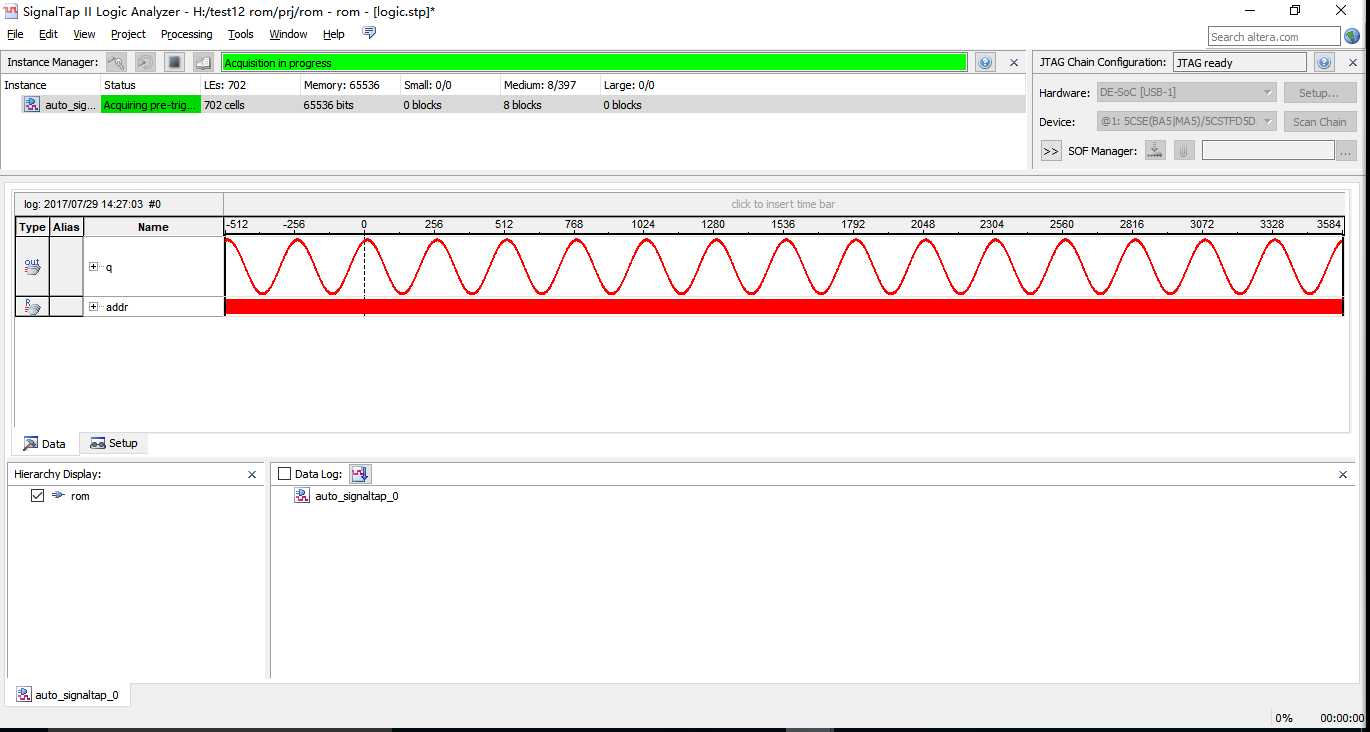Open the View menu
1370x732 pixels.
coord(84,34)
